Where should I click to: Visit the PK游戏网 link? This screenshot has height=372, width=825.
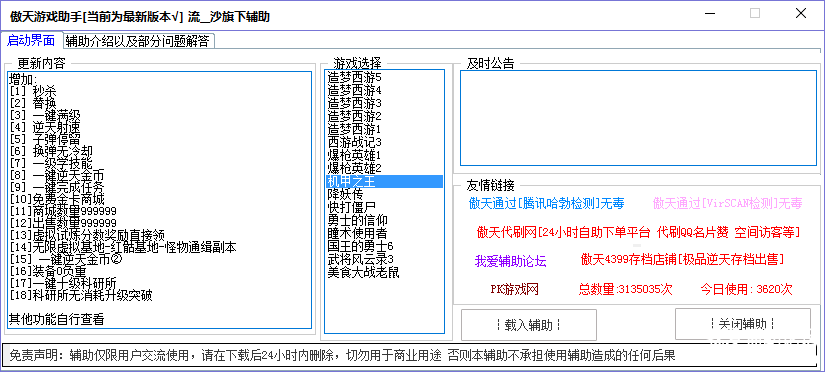(514, 289)
